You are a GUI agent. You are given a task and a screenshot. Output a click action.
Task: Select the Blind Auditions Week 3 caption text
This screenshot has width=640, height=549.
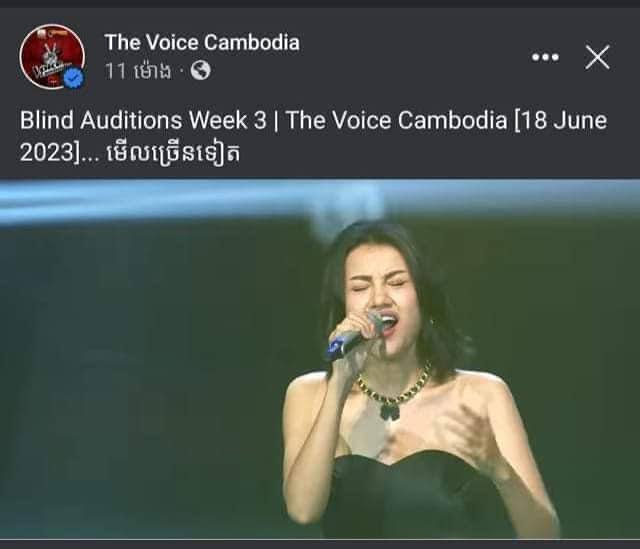pyautogui.click(x=143, y=120)
